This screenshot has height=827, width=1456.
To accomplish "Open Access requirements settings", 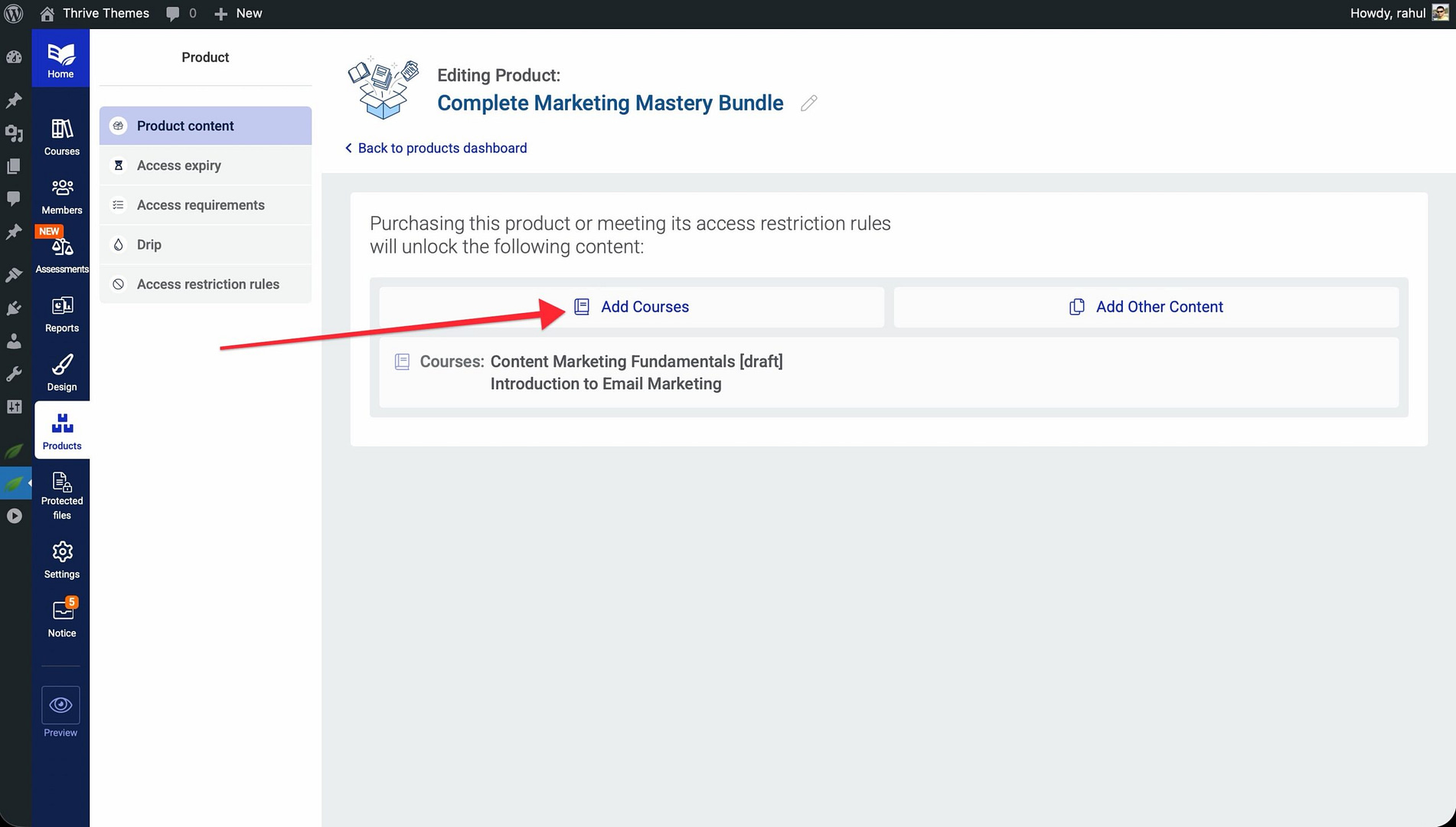I will (x=205, y=205).
